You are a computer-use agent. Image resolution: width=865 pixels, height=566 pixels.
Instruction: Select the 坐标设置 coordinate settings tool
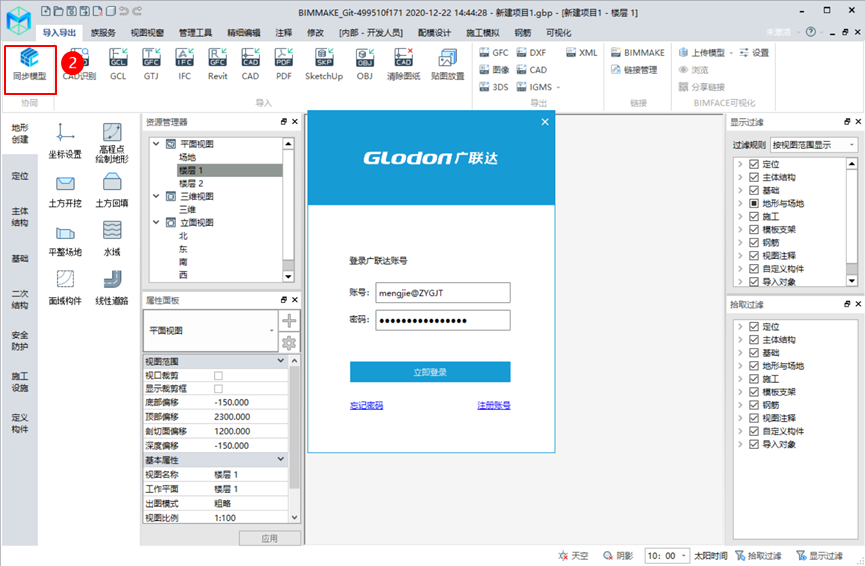(65, 141)
